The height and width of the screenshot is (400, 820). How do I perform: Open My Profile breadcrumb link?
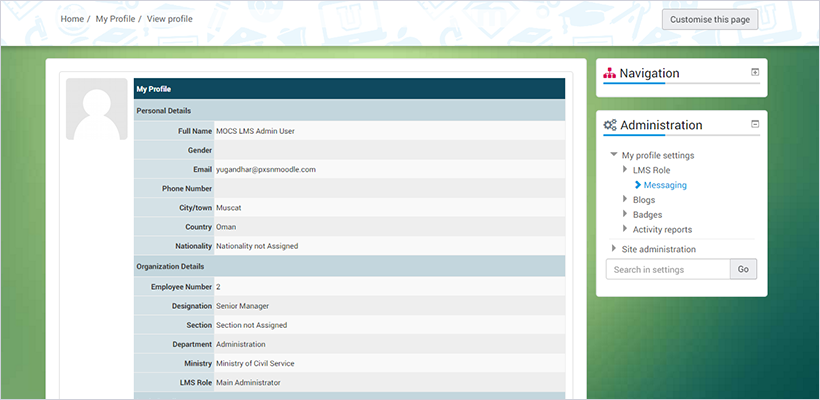[114, 19]
